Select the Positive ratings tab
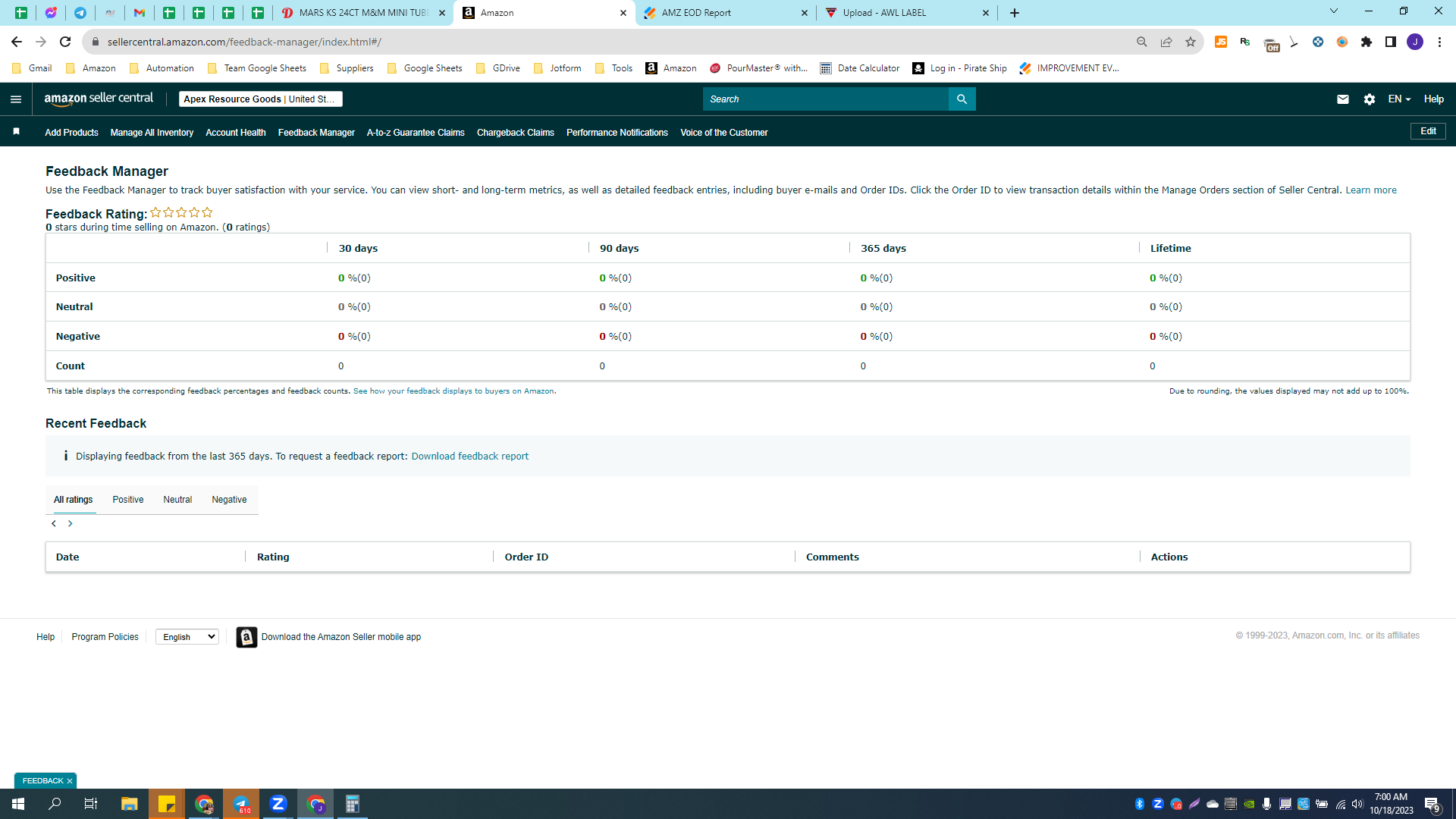Screen dimensions: 1456x819 (x=128, y=500)
